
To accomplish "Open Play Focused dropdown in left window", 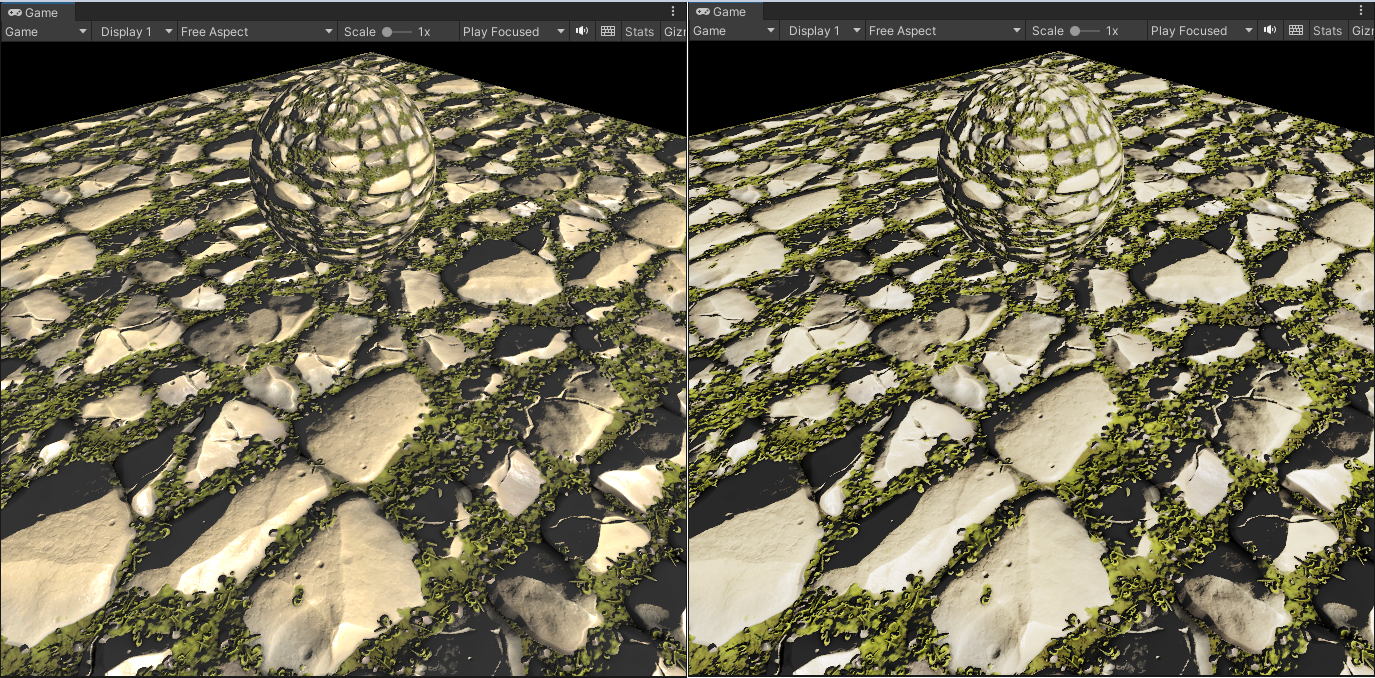I will tap(513, 31).
